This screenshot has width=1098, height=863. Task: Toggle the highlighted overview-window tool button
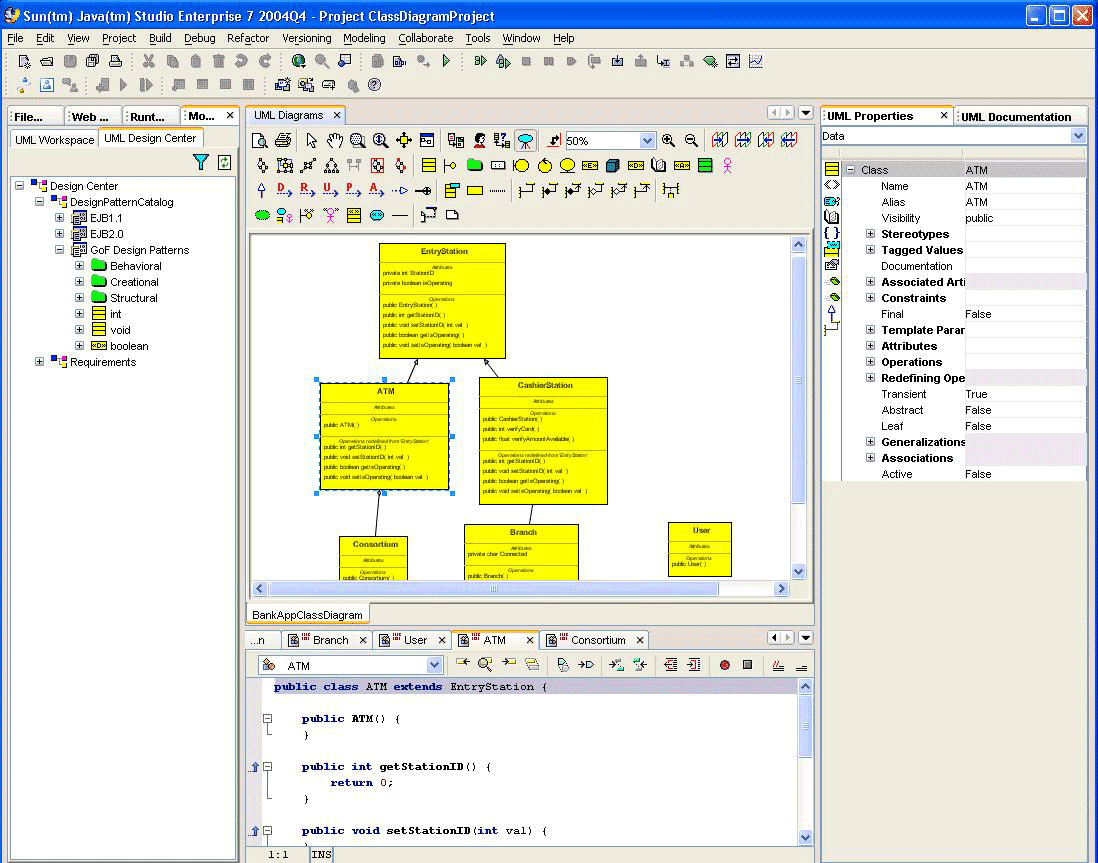(x=524, y=141)
